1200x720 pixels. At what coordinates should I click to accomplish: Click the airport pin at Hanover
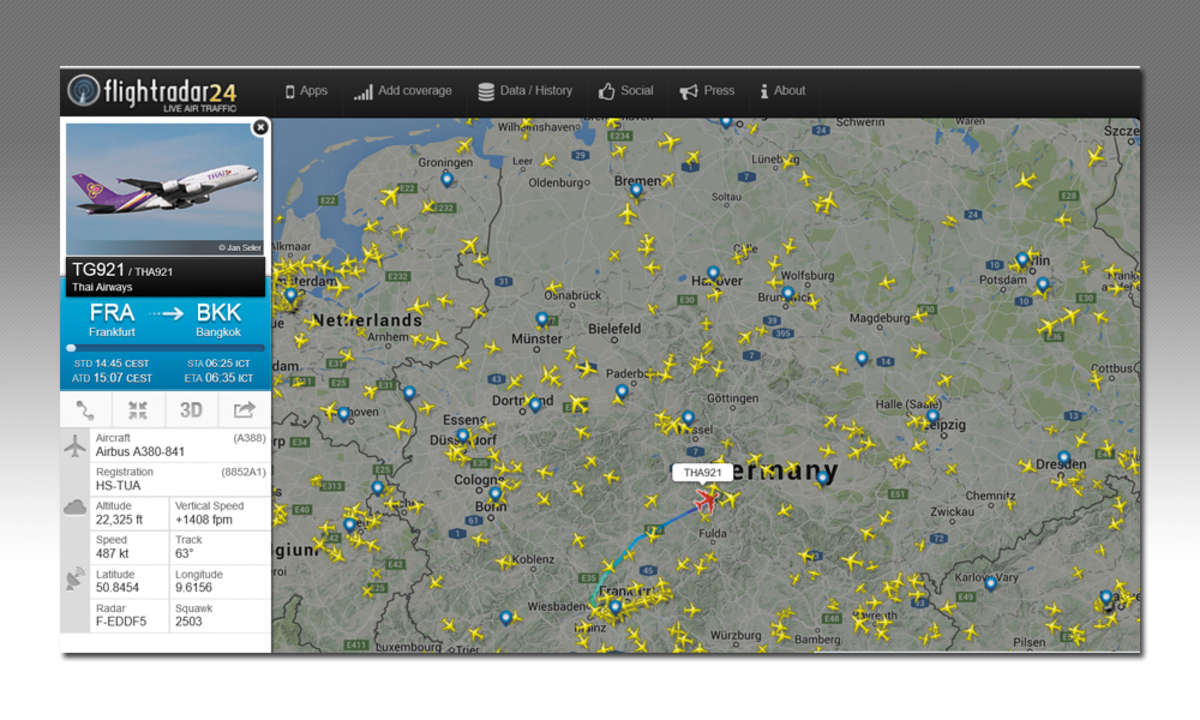pos(713,272)
